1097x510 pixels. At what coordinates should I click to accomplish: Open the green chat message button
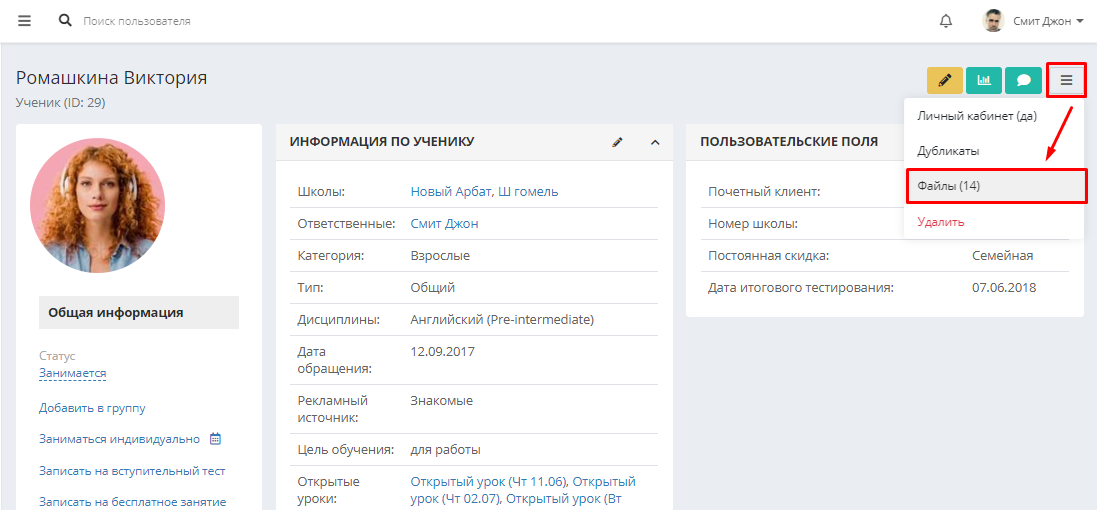click(1024, 80)
